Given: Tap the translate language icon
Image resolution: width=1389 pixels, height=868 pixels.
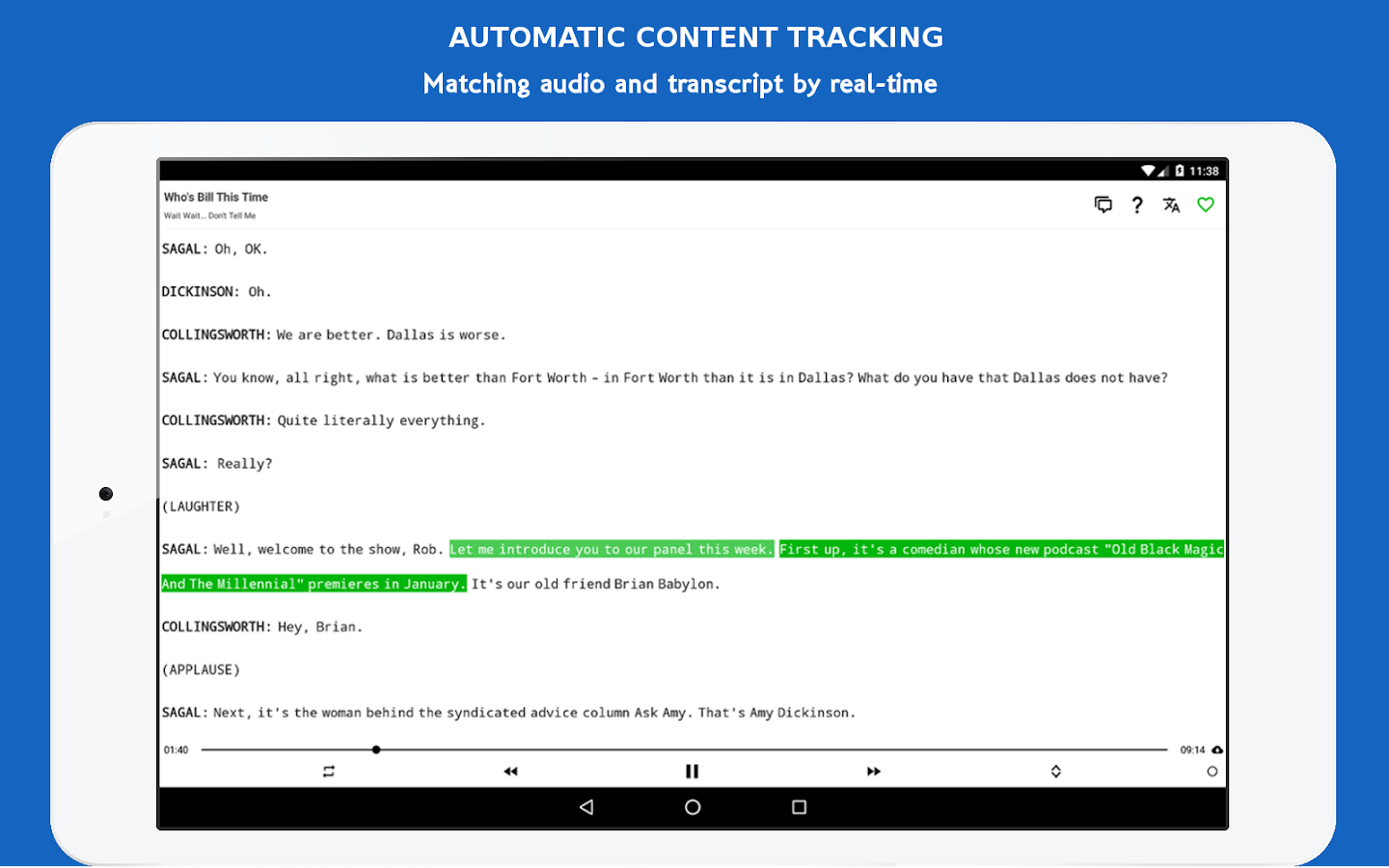Looking at the screenshot, I should tap(1171, 204).
